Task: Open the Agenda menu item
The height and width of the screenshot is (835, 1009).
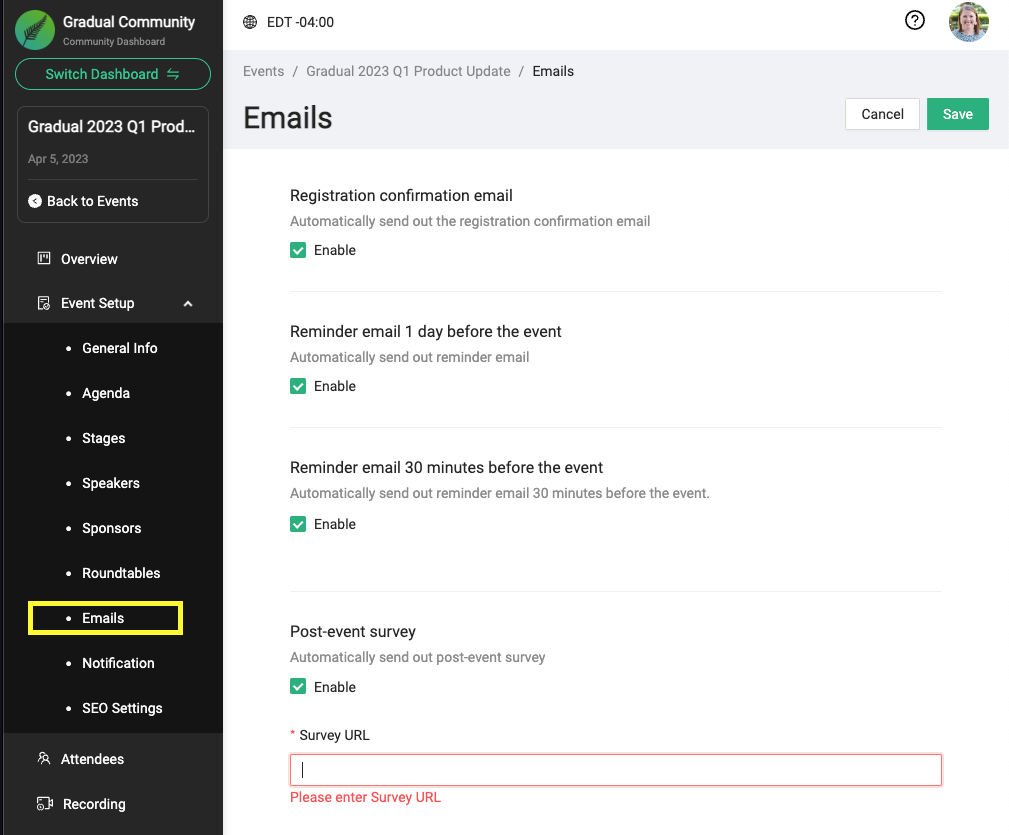Action: click(x=106, y=393)
